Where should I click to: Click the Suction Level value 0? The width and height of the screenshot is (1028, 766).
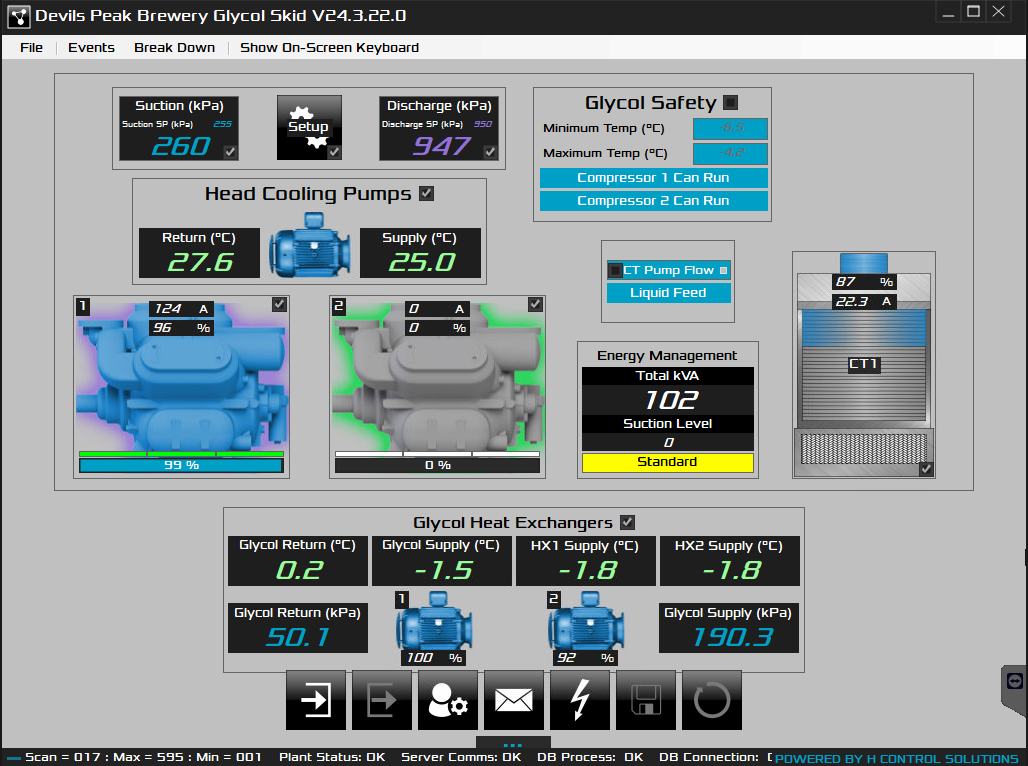pyautogui.click(x=668, y=443)
